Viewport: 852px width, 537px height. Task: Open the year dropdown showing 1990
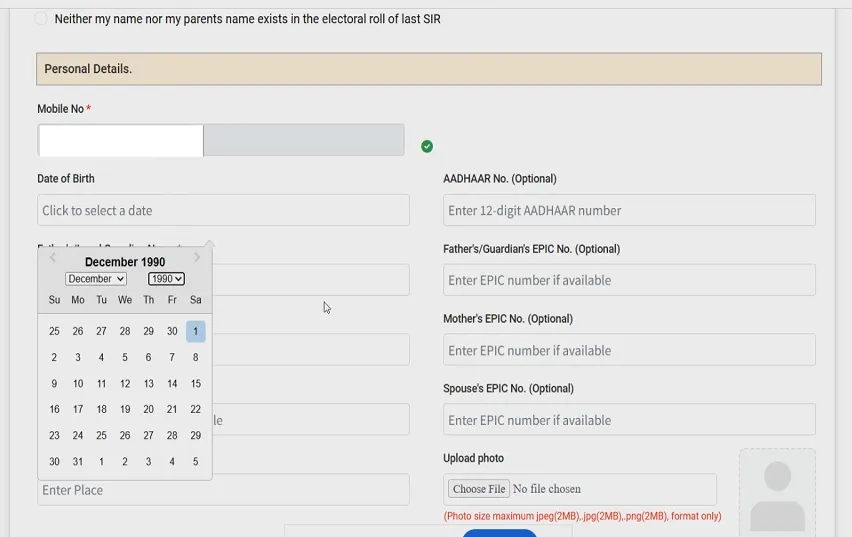[166, 279]
